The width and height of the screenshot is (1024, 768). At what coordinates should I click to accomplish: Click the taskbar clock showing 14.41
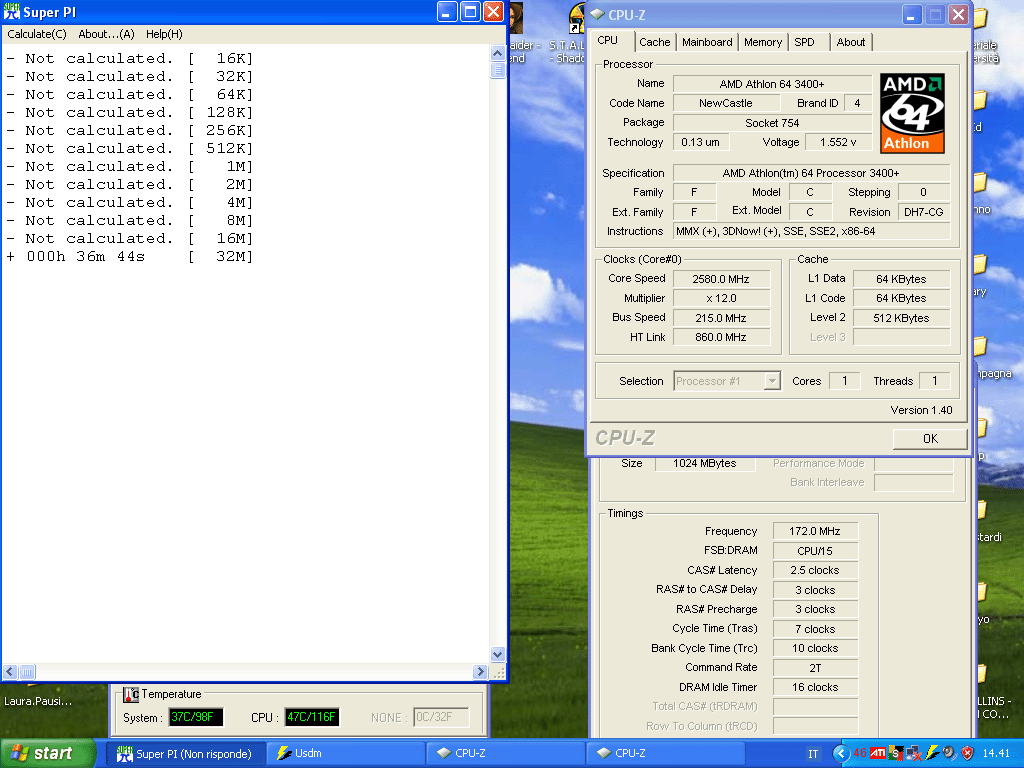(996, 754)
